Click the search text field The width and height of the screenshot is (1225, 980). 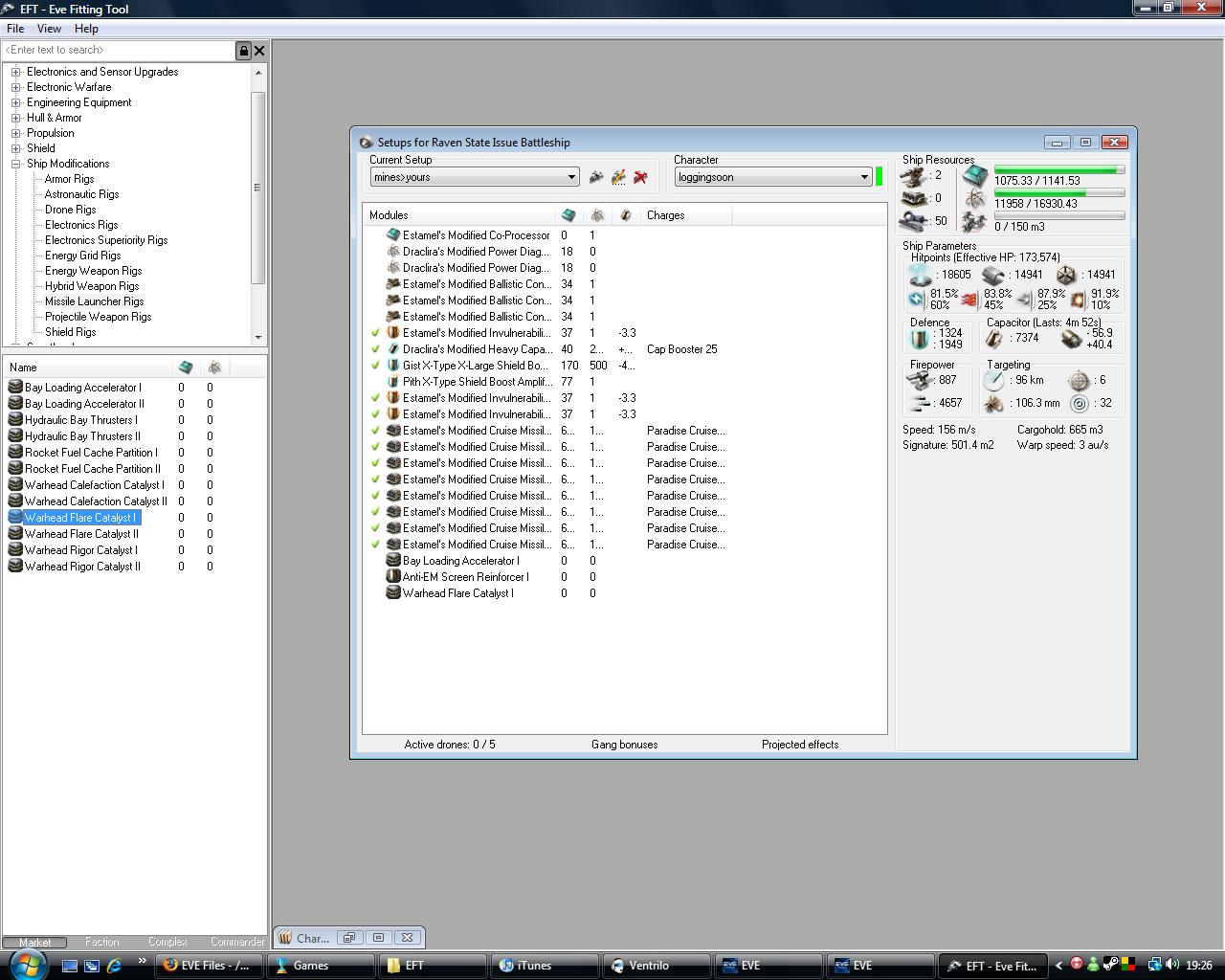tap(118, 50)
